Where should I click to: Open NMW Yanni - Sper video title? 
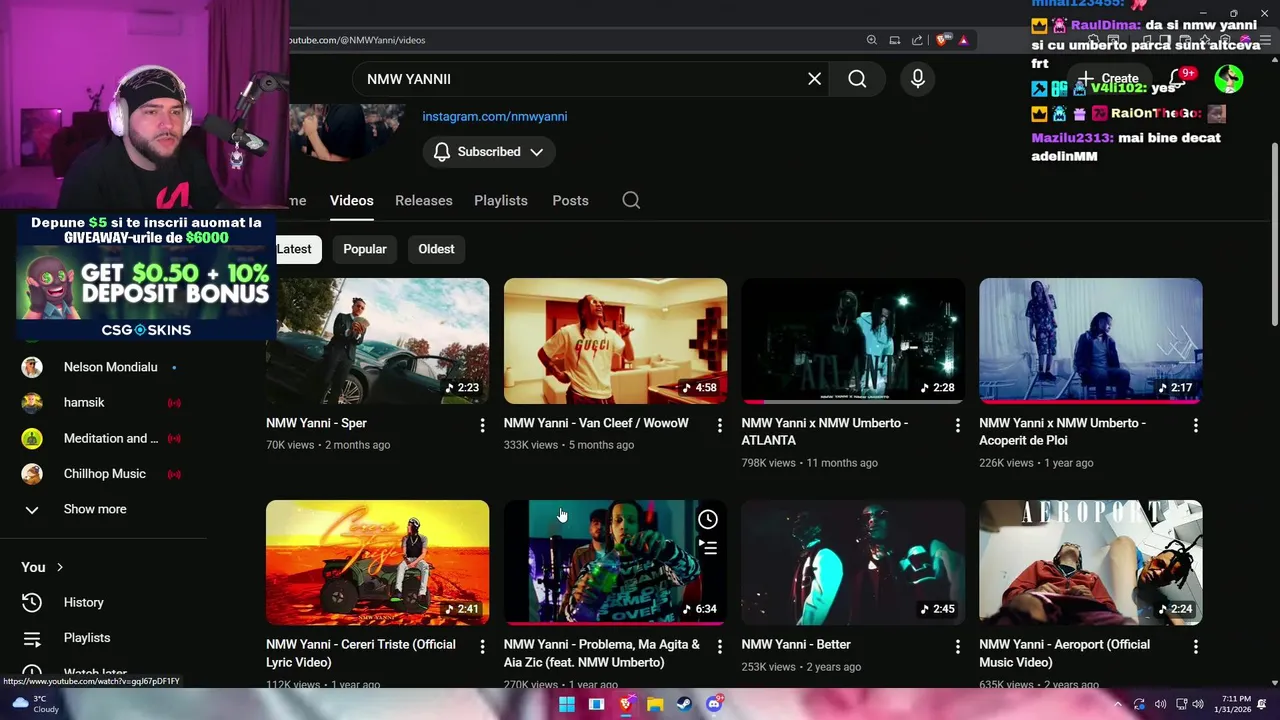click(316, 423)
